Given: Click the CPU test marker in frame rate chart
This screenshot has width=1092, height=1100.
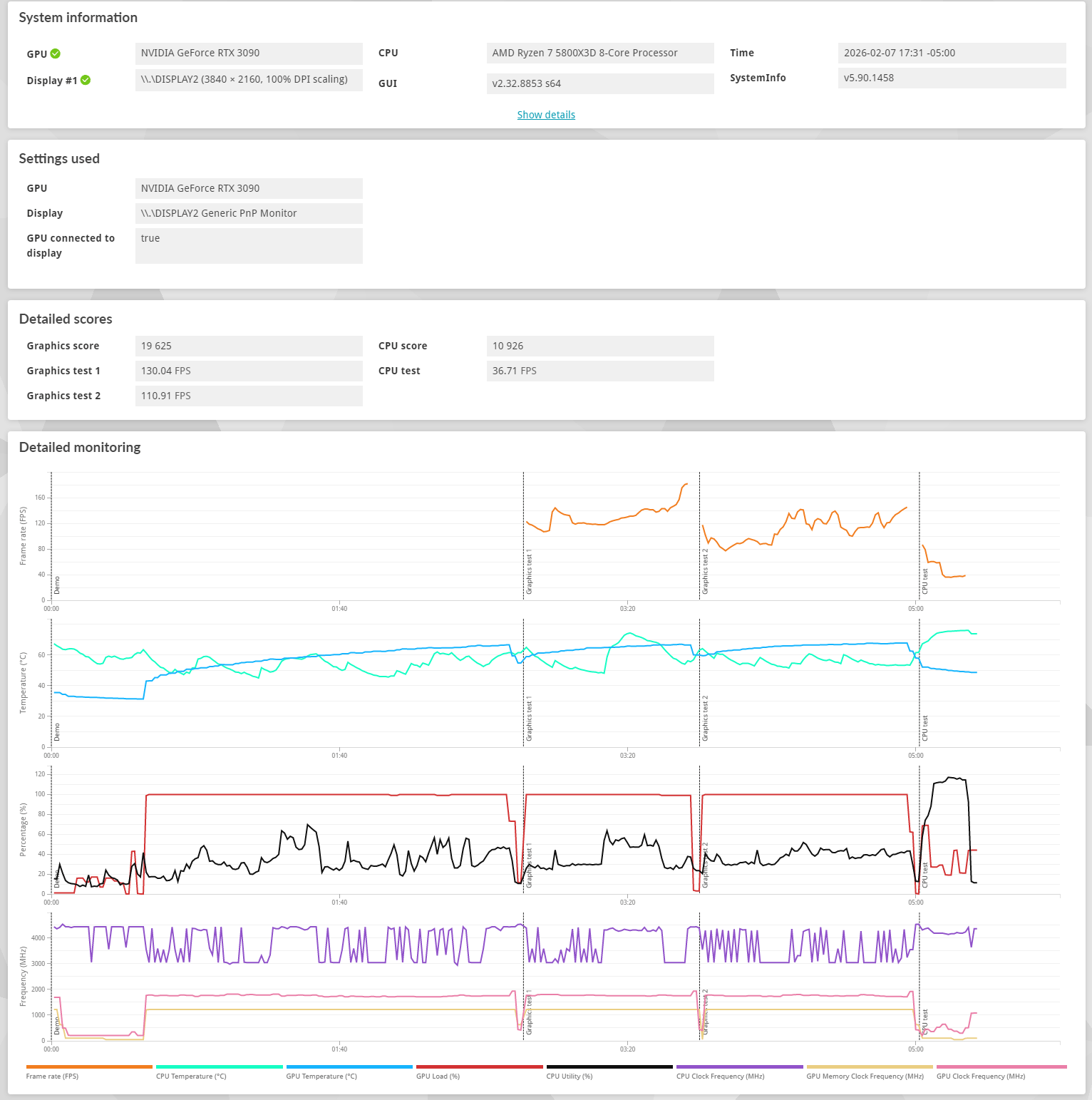Looking at the screenshot, I should pos(924,581).
